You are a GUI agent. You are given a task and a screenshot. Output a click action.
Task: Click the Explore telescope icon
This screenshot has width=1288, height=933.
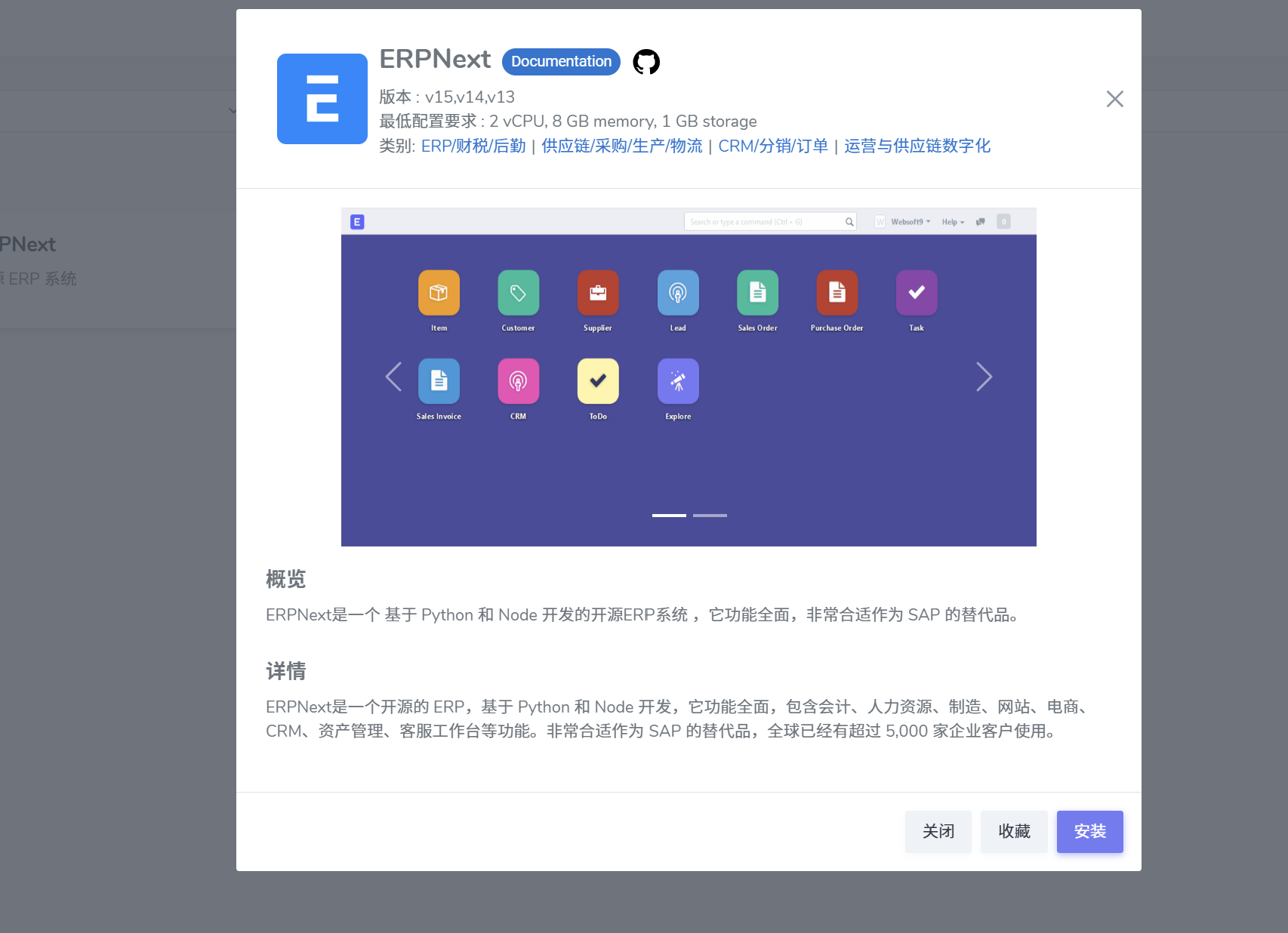point(678,380)
